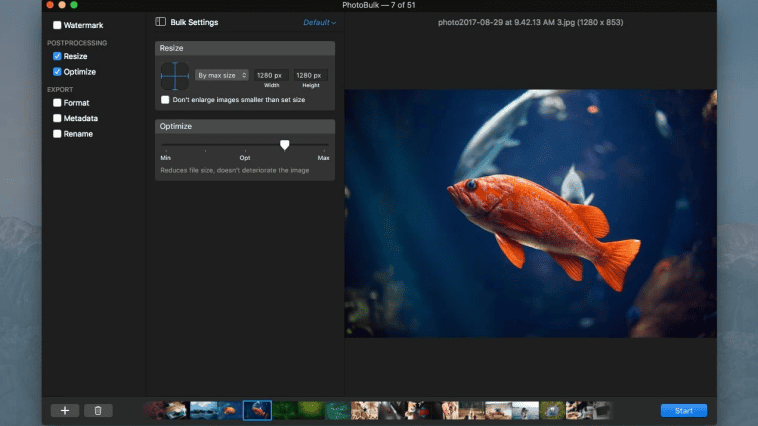
Task: Click the Width input field
Action: (x=269, y=75)
